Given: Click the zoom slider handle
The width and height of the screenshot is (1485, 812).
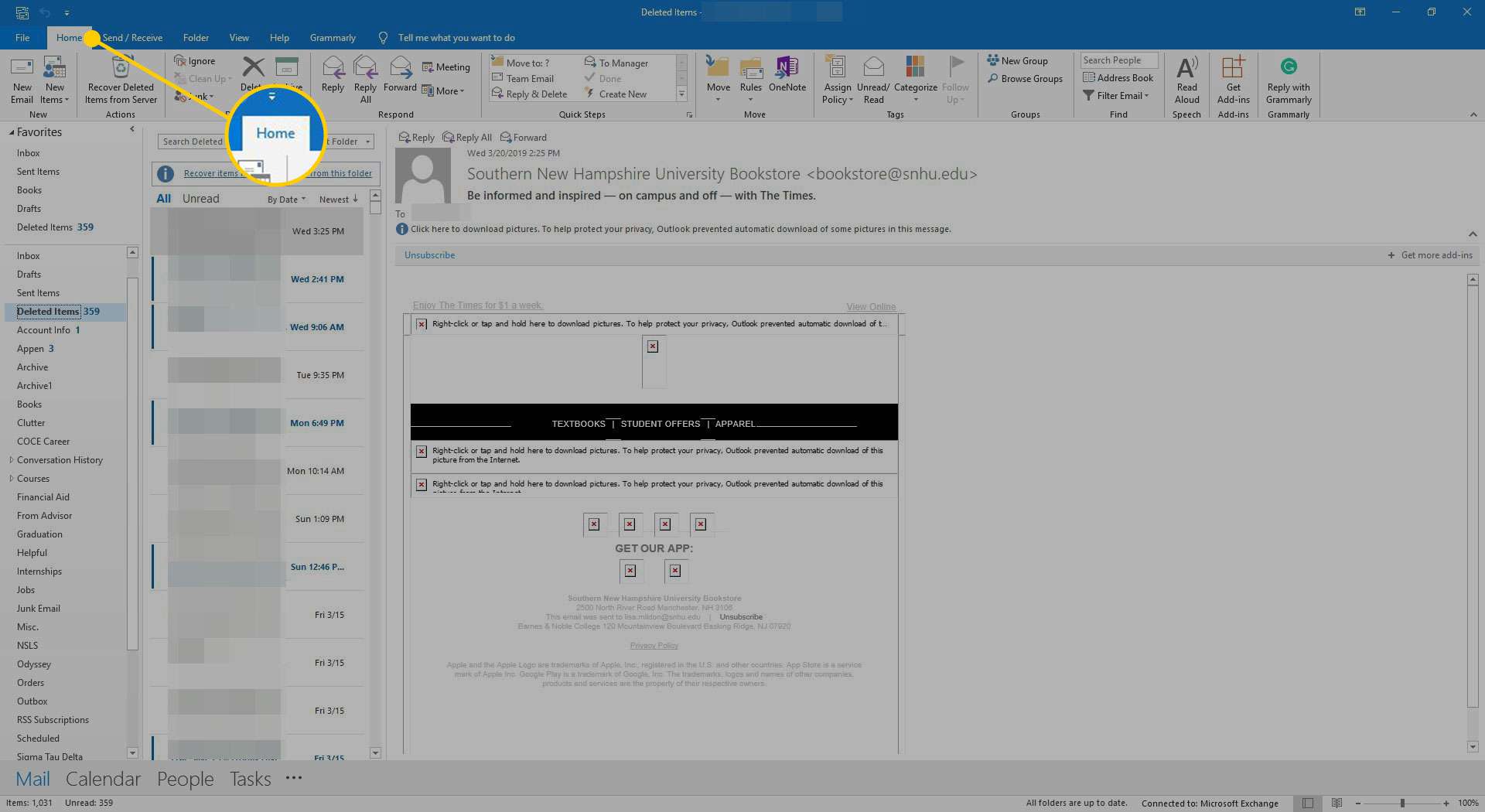Looking at the screenshot, I should [x=1402, y=803].
